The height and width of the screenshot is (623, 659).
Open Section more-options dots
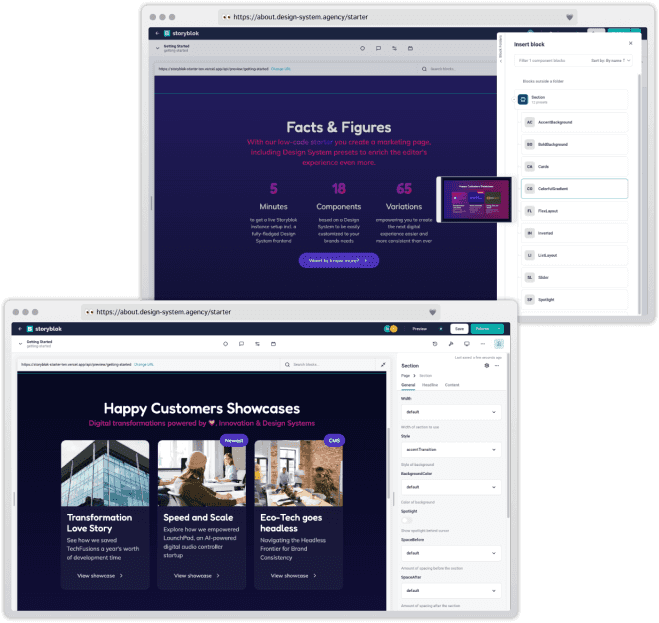497,366
